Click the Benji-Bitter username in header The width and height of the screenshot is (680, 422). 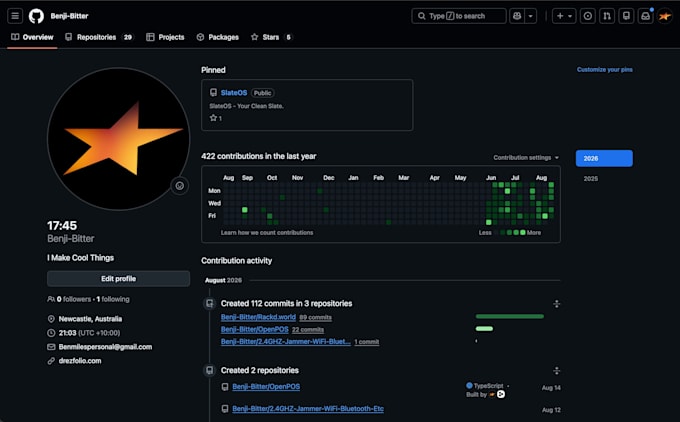(69, 16)
